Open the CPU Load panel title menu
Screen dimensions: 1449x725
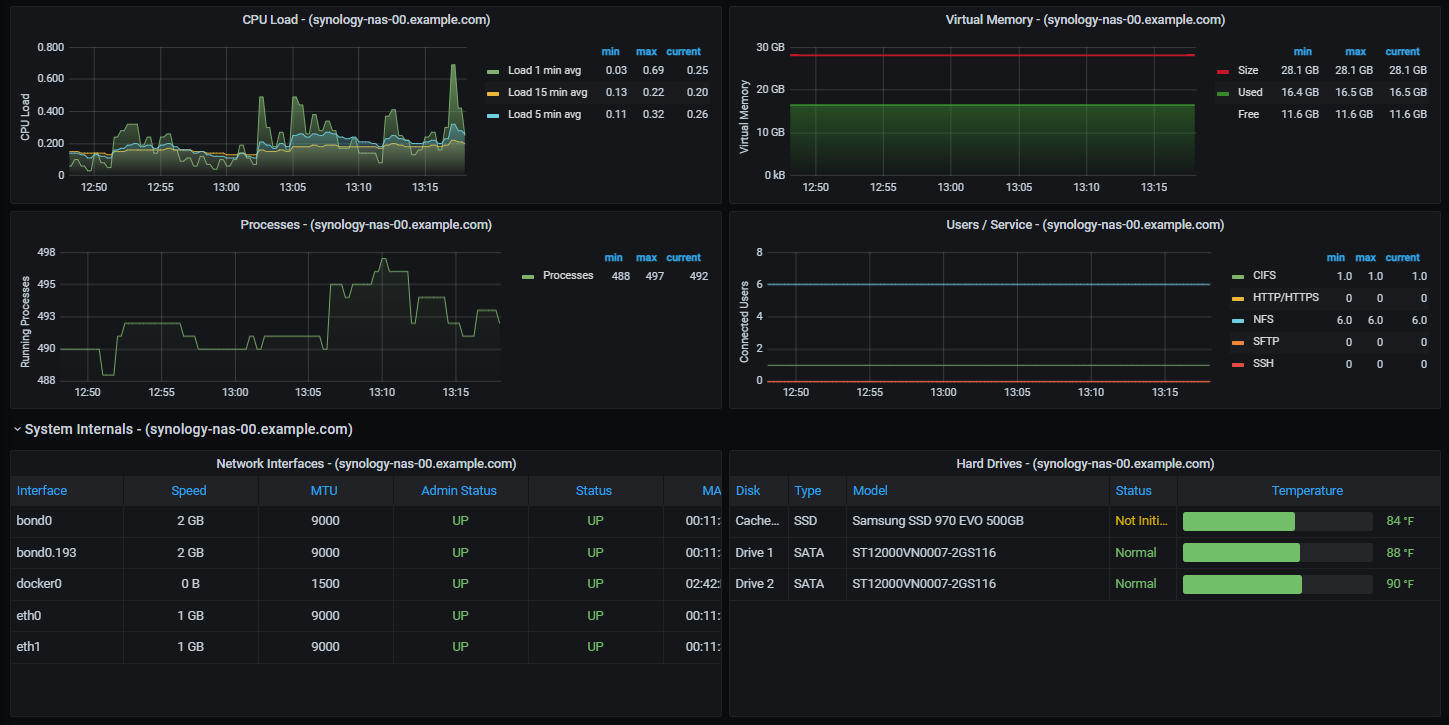(366, 20)
